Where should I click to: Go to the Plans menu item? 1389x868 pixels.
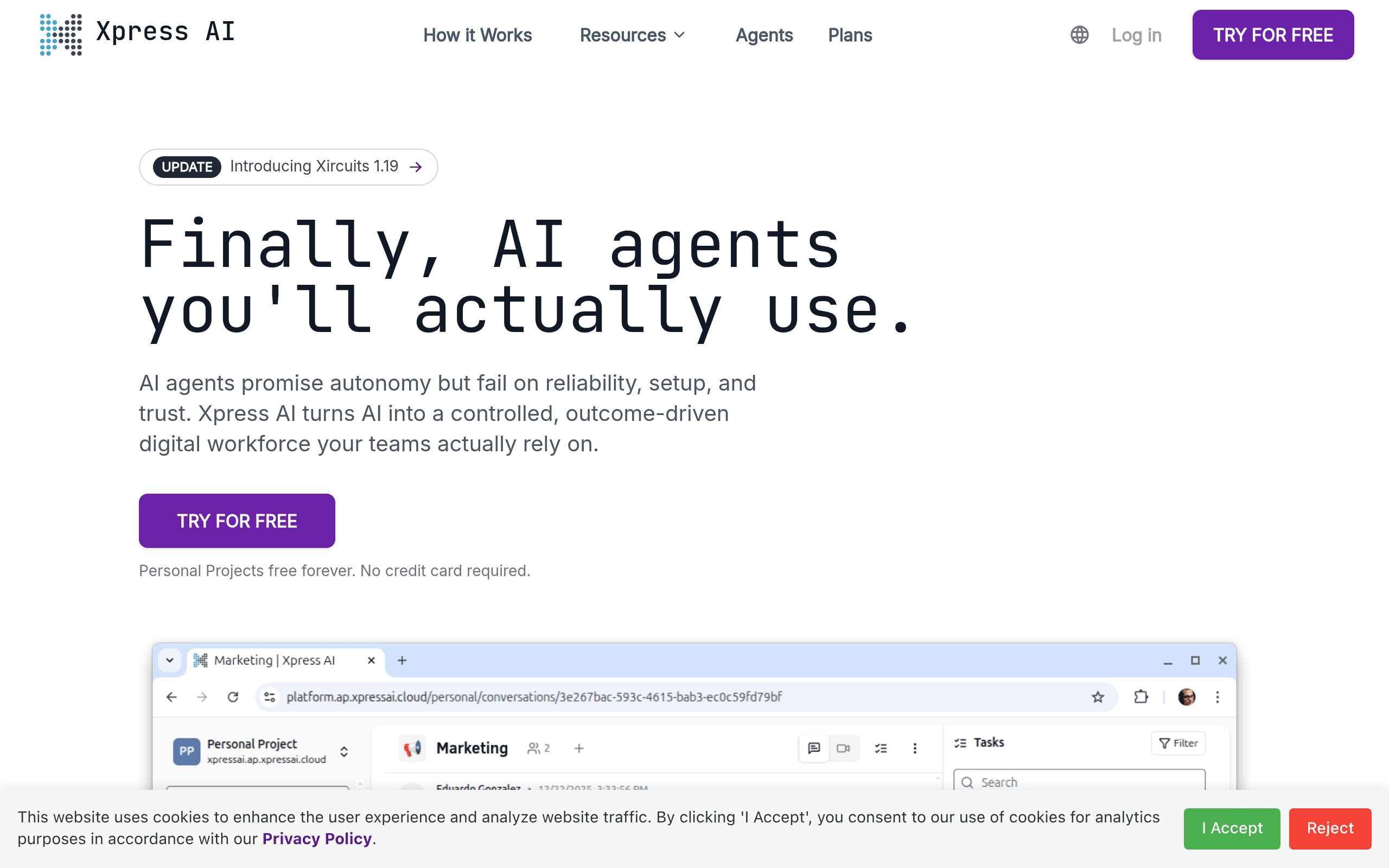[x=850, y=35]
